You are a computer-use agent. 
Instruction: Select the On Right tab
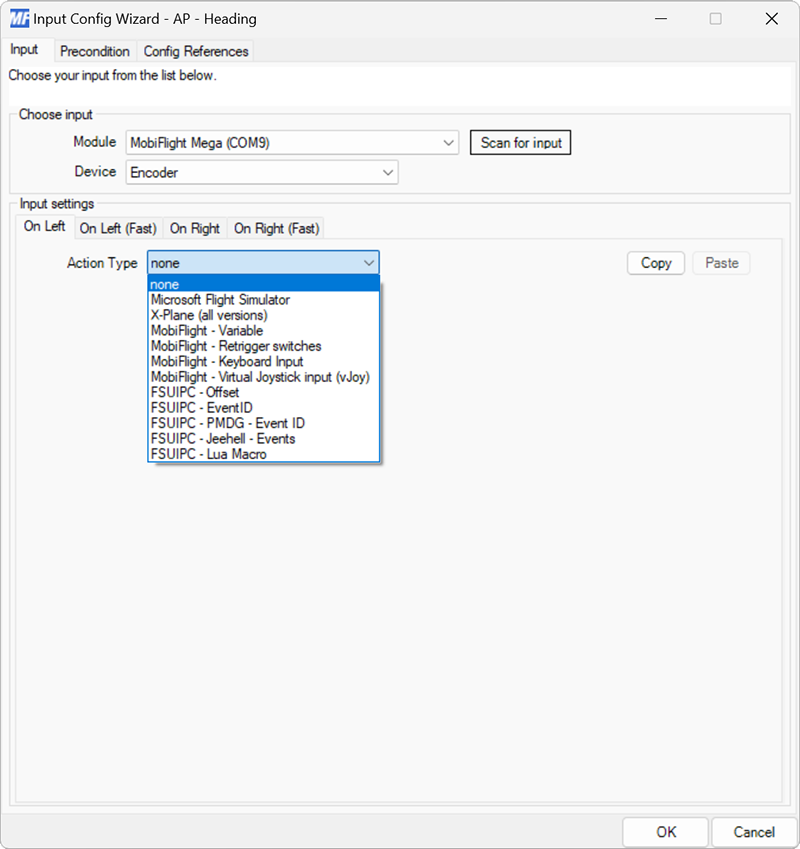194,228
